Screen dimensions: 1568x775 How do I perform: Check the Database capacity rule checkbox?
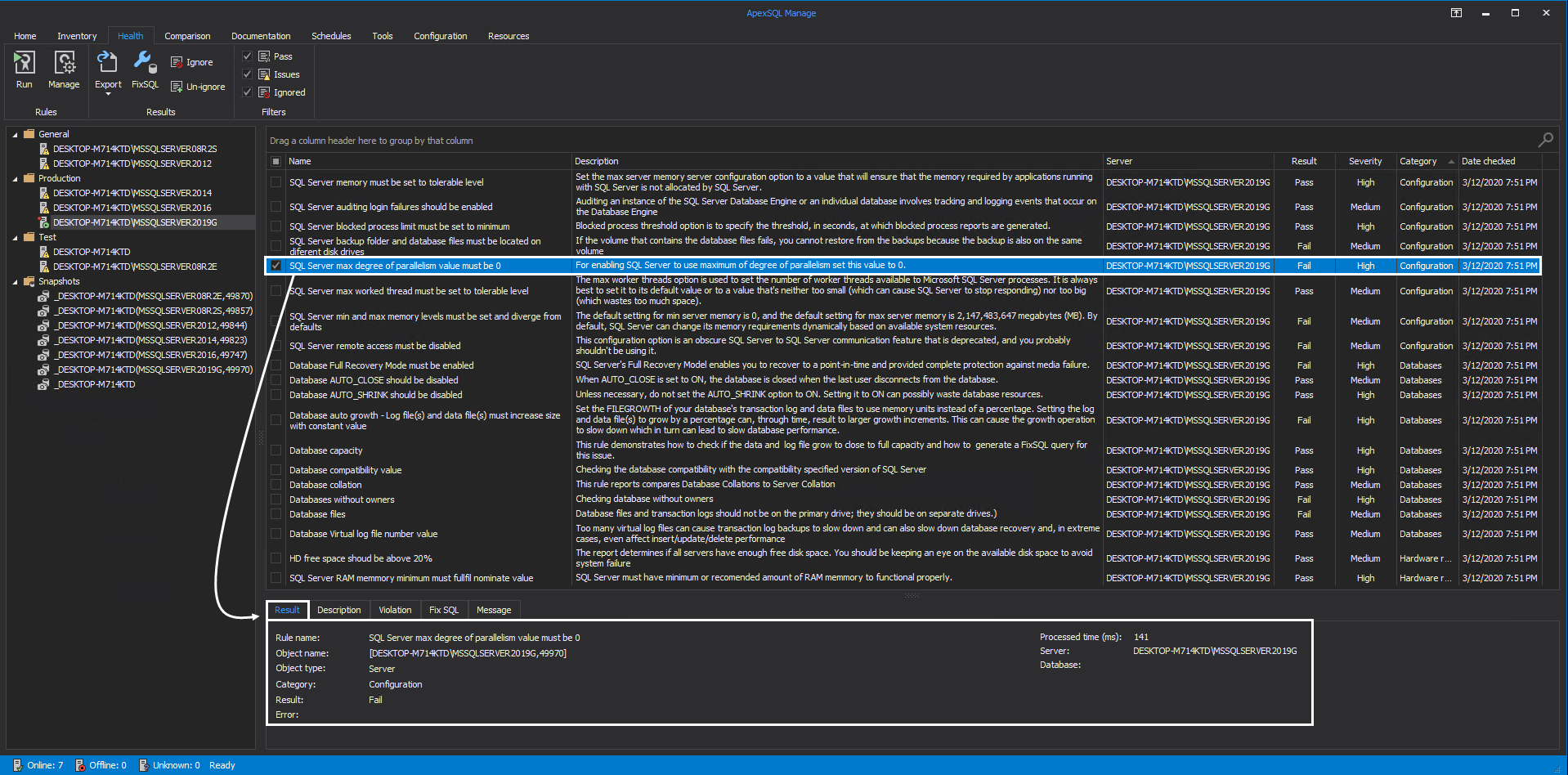click(x=276, y=450)
